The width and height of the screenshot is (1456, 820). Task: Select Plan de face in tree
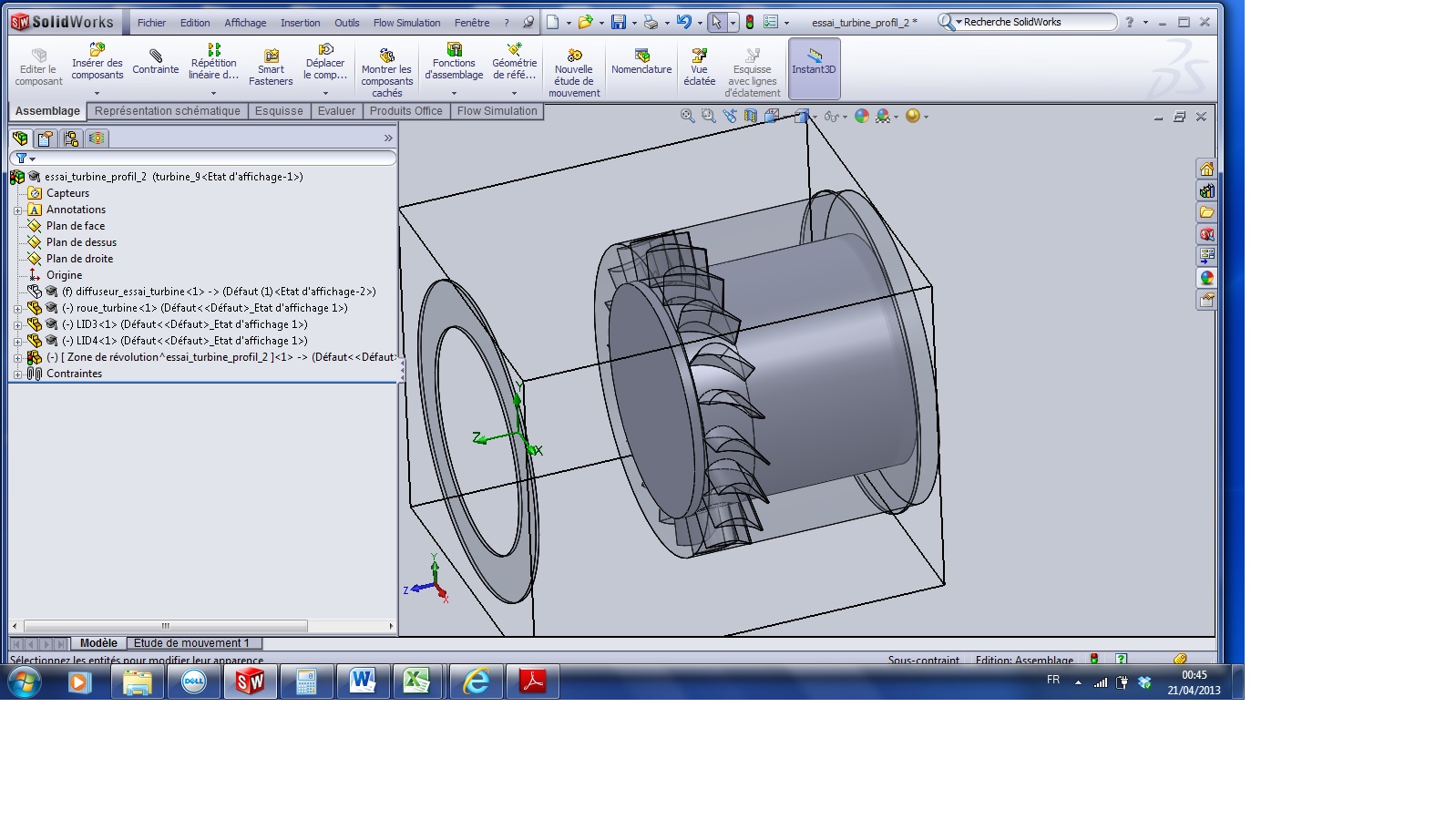click(x=76, y=226)
